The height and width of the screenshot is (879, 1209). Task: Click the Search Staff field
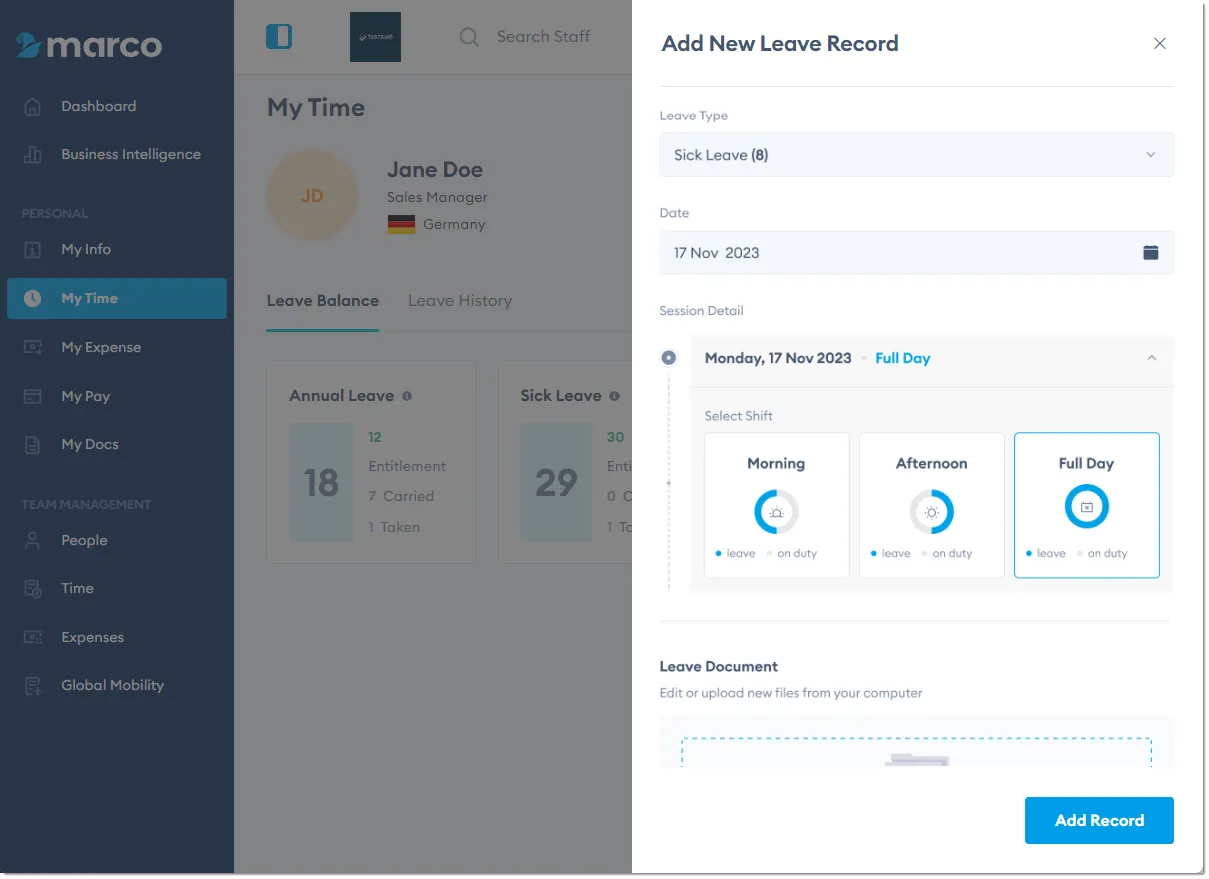tap(543, 37)
